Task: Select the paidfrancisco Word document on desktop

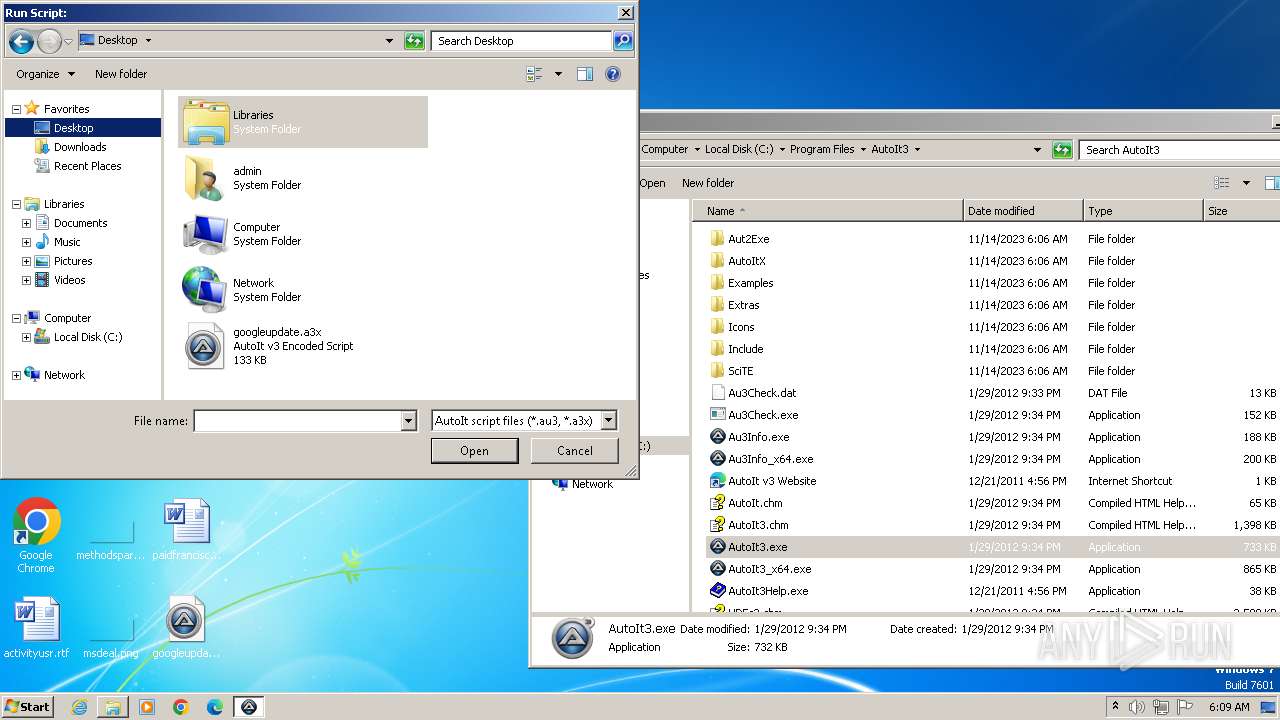Action: point(187,531)
